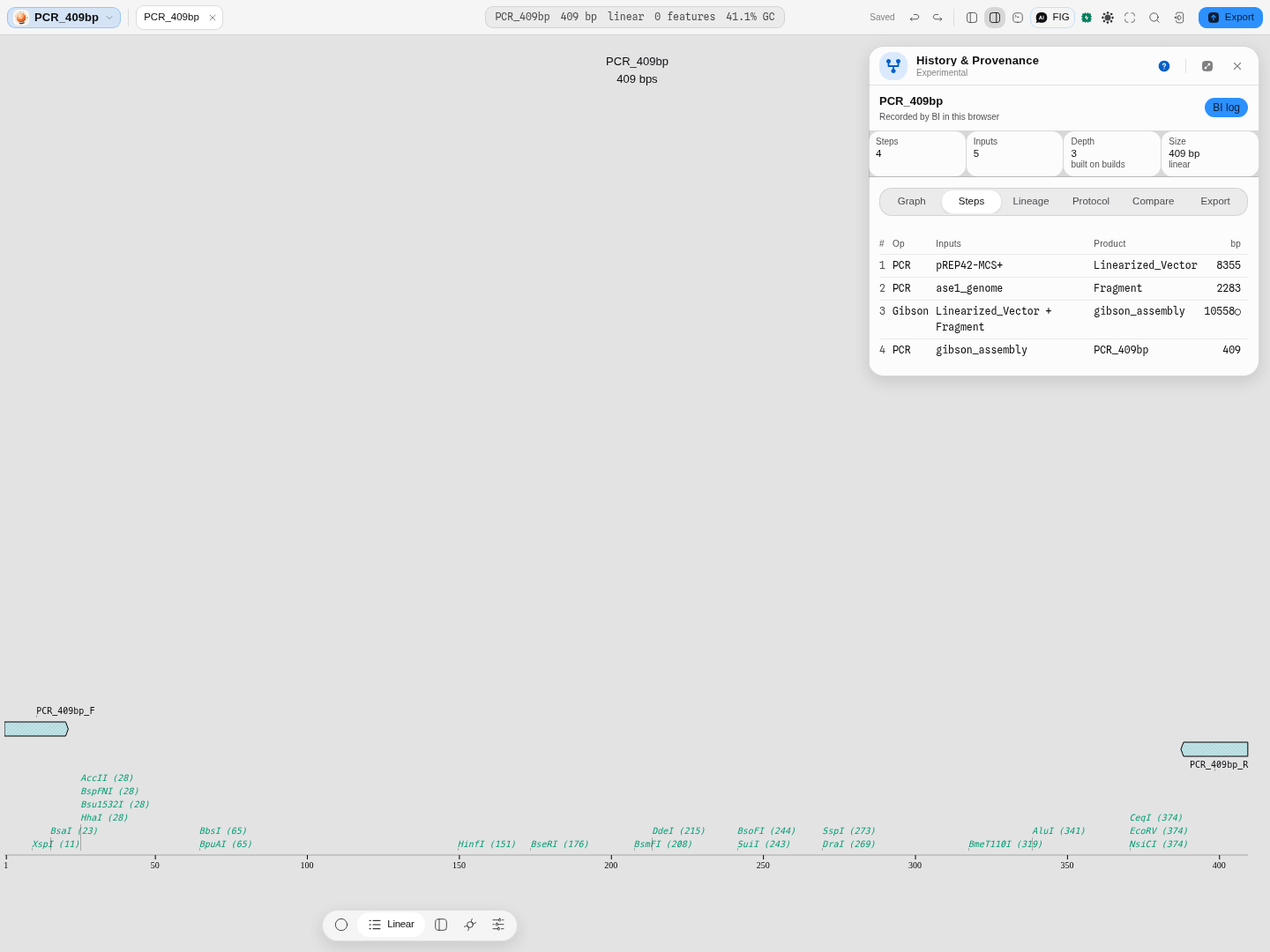
Task: Open the Export tab in History panel
Action: click(1215, 202)
